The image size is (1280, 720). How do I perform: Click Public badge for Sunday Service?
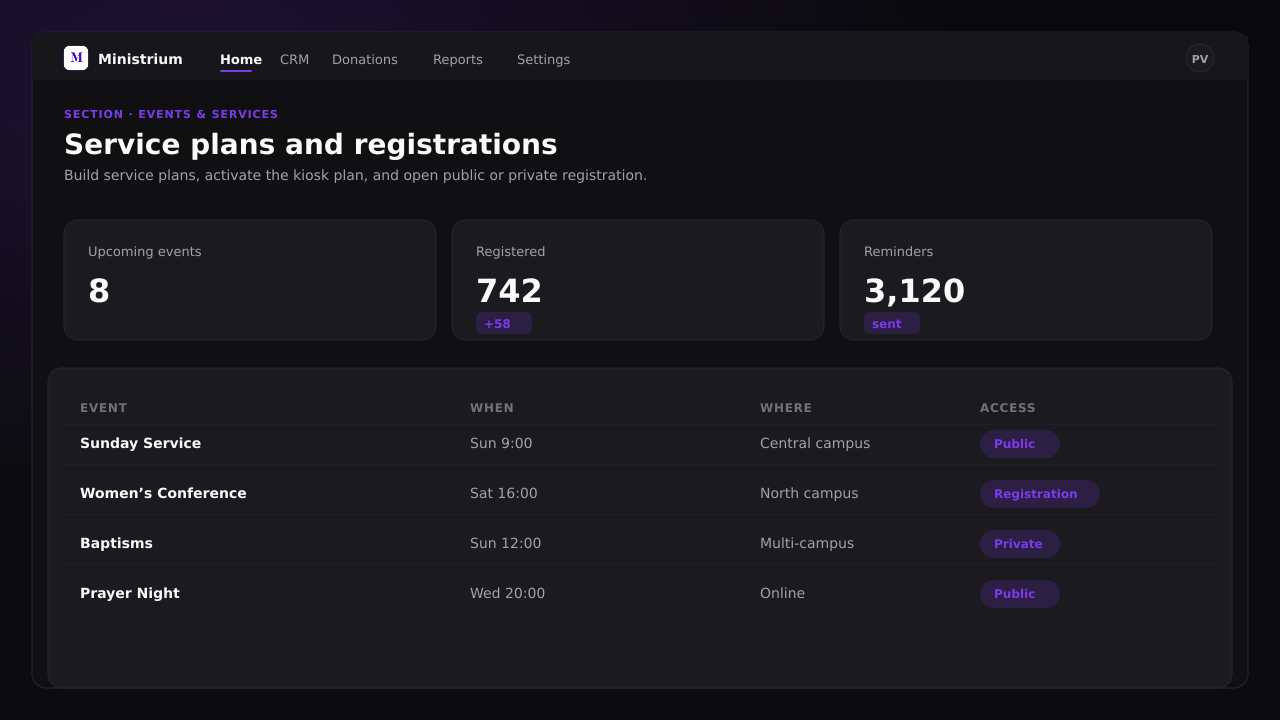point(1020,444)
